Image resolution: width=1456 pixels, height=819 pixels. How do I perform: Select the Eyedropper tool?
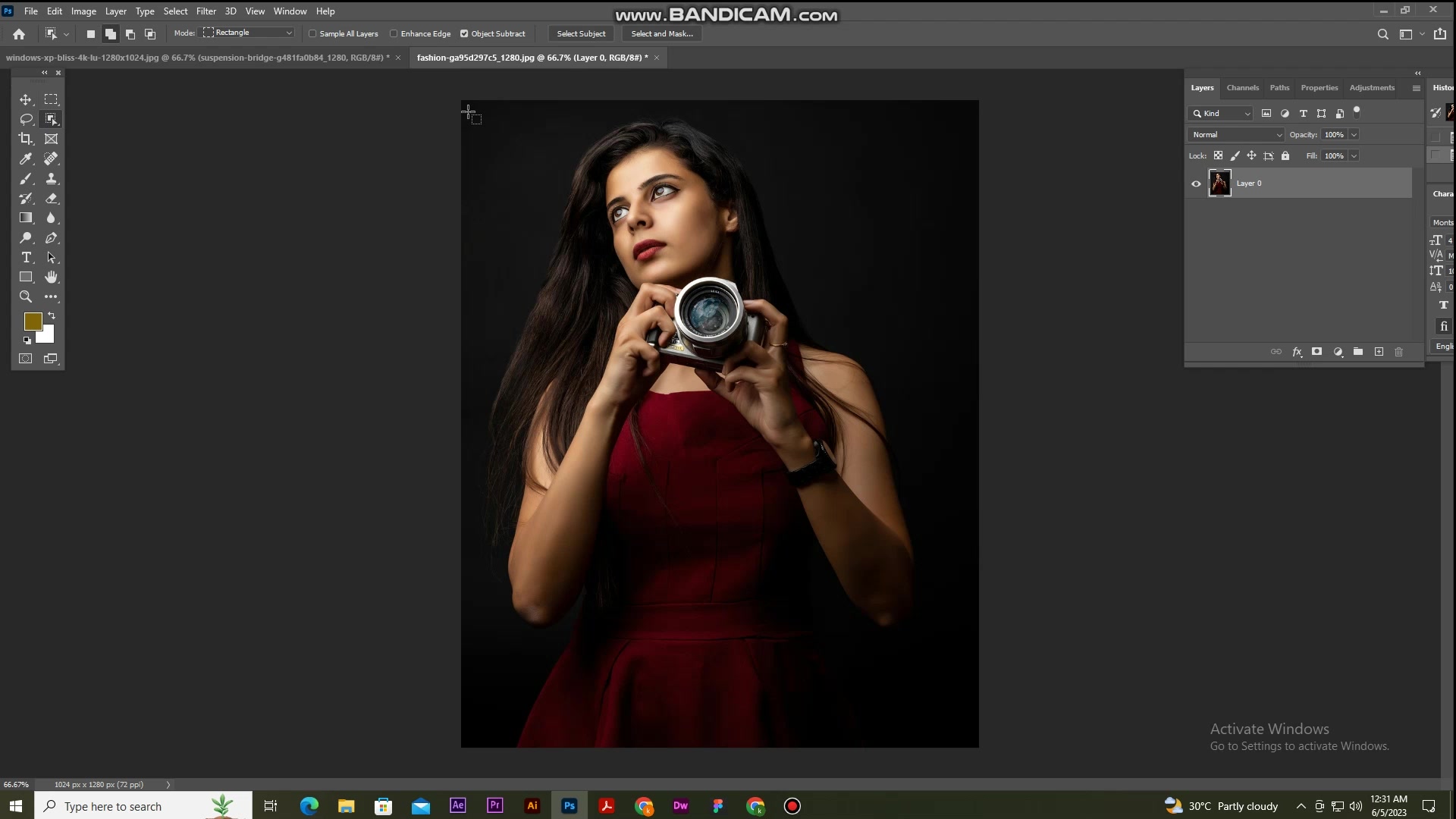(x=26, y=158)
